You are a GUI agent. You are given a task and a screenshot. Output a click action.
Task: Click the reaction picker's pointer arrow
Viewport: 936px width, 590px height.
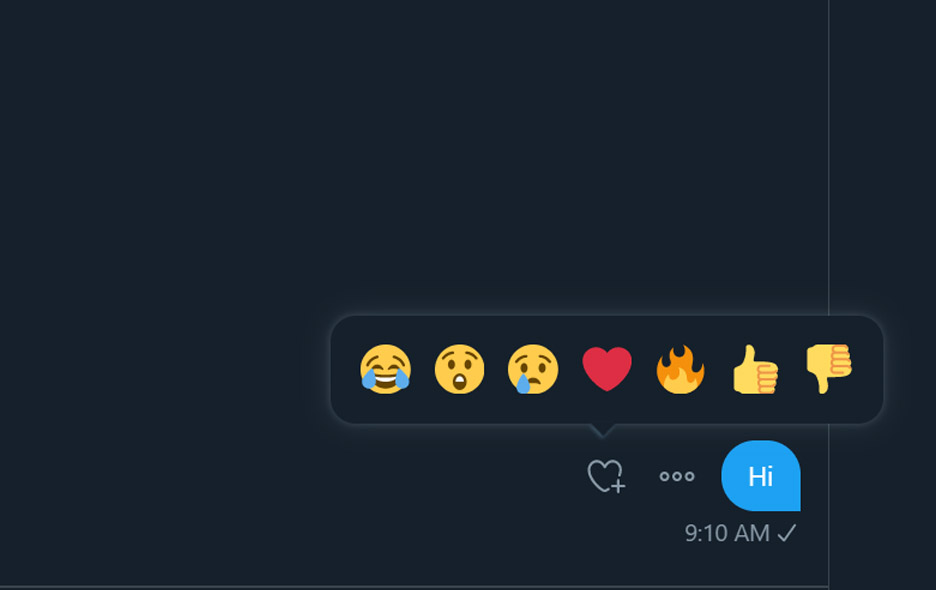pos(602,429)
